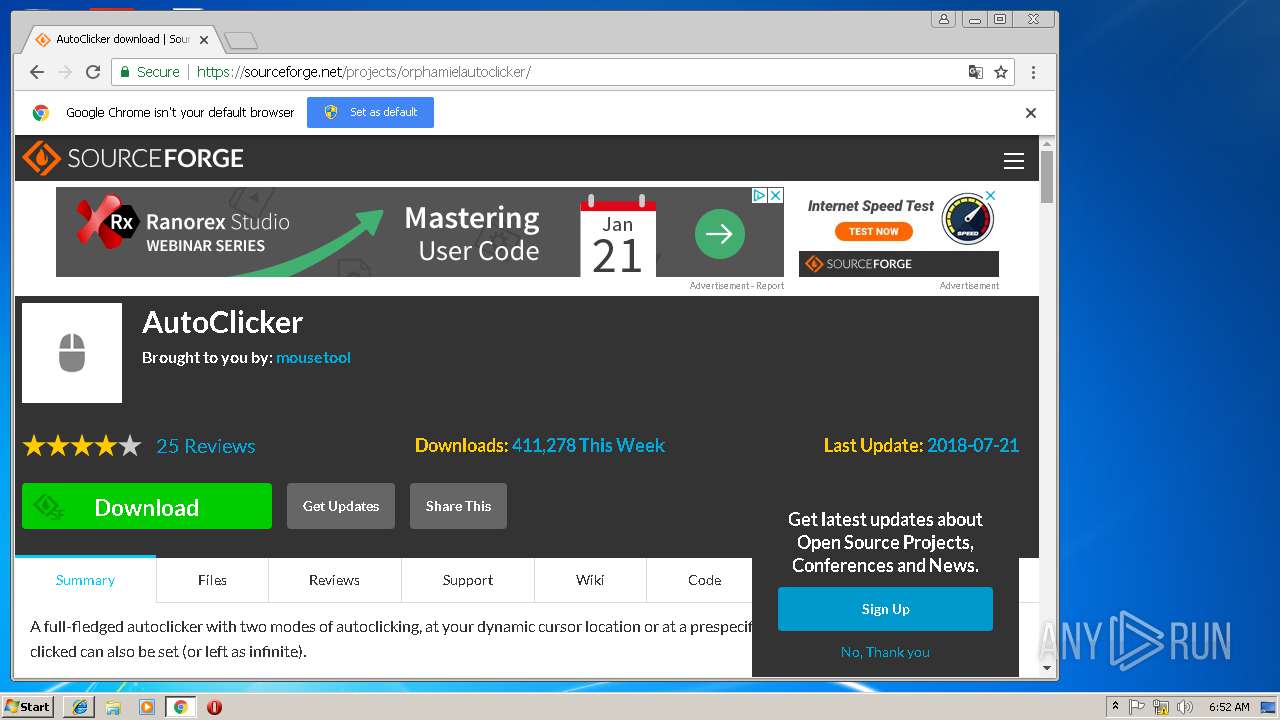The image size is (1280, 720).
Task: Open the Wiki tab
Action: tap(590, 580)
